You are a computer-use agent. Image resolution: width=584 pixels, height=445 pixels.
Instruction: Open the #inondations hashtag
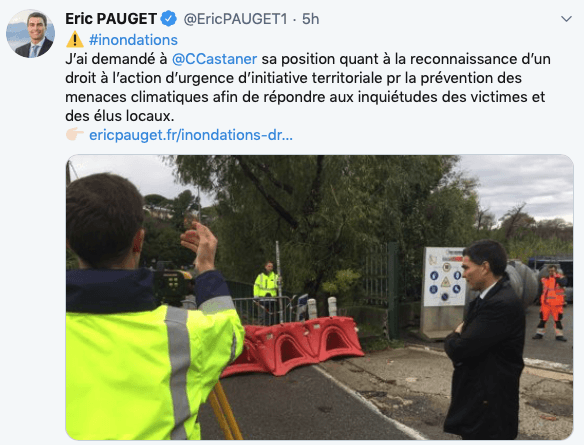[133, 40]
